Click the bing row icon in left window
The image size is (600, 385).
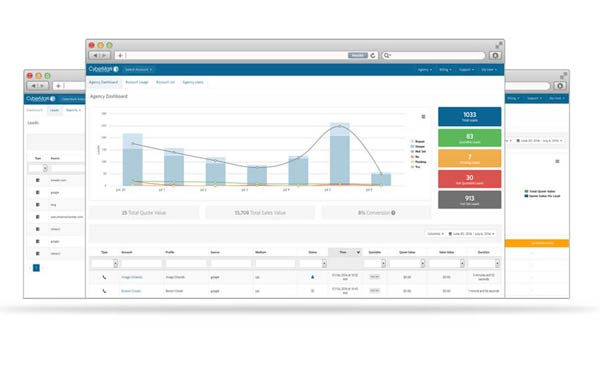(38, 204)
